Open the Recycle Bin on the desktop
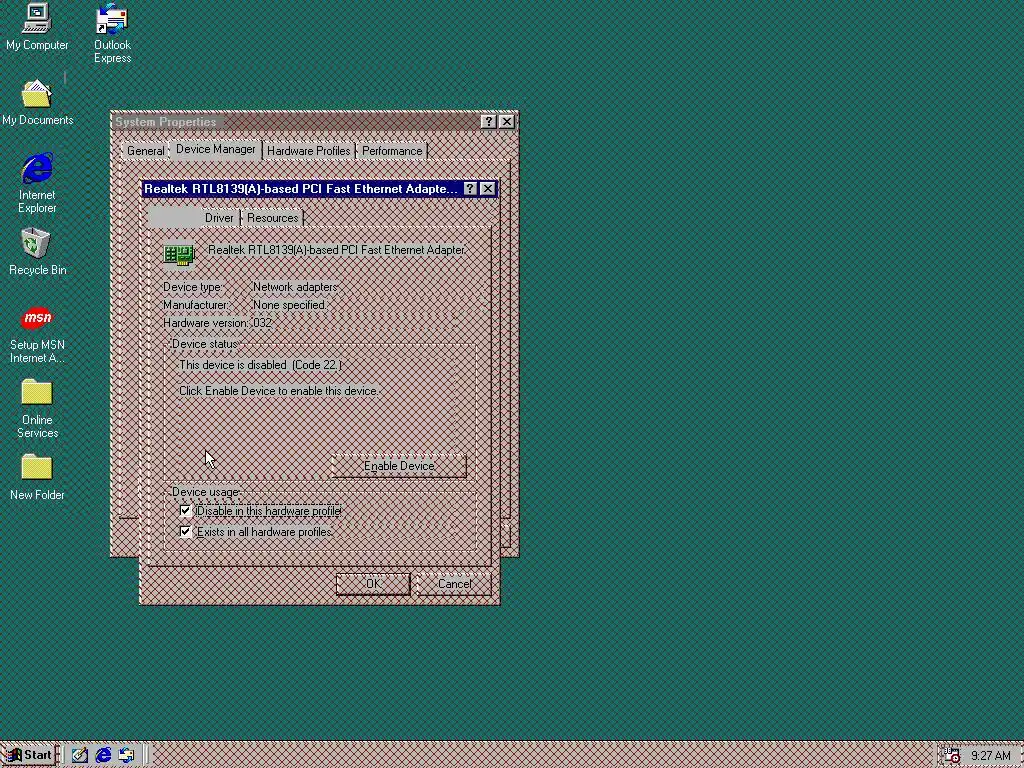The image size is (1024, 768). coord(37,251)
